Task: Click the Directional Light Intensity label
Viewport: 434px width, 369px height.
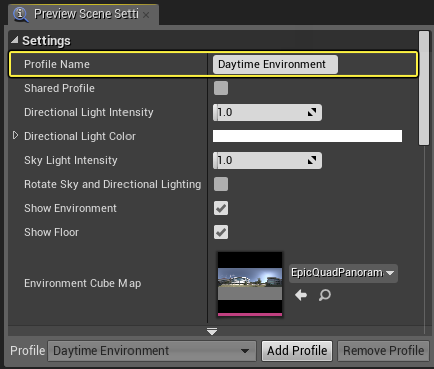Action: pyautogui.click(x=89, y=112)
